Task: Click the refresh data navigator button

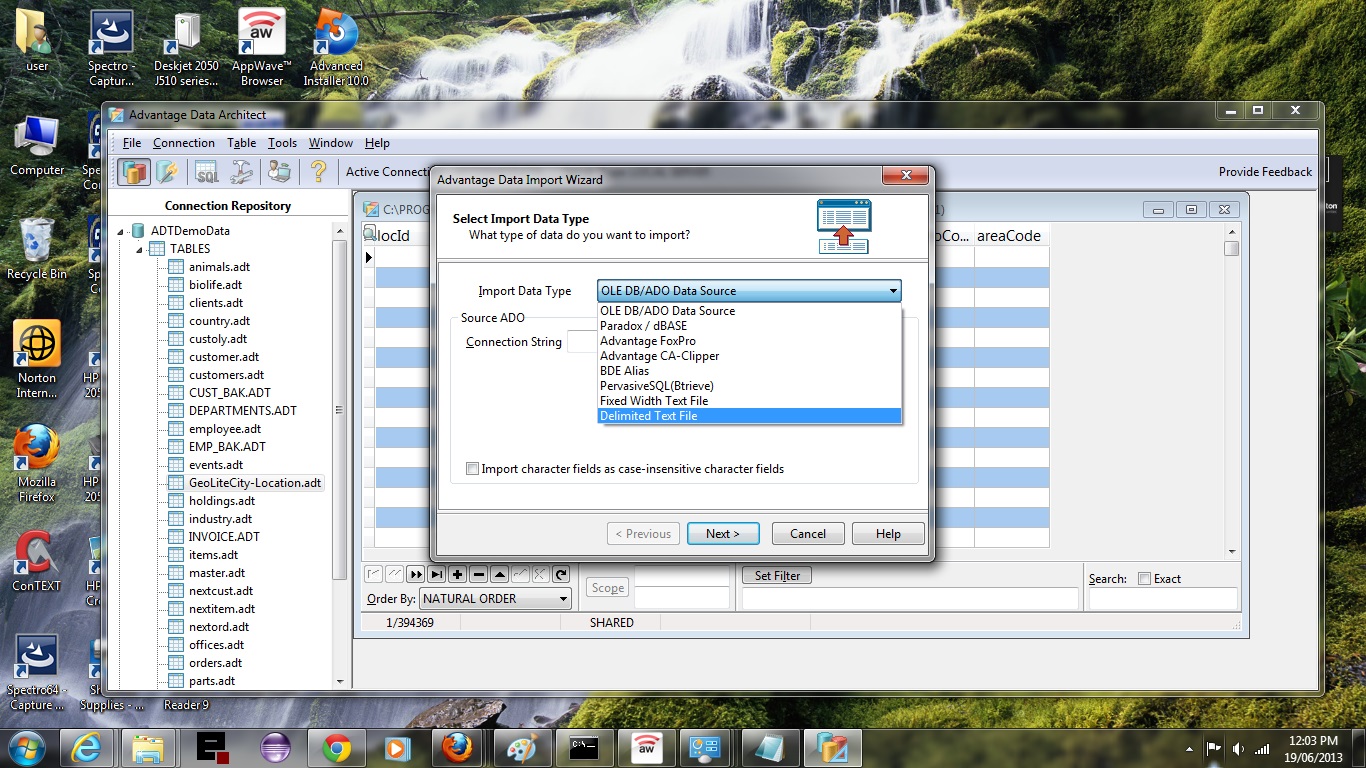Action: pyautogui.click(x=561, y=574)
